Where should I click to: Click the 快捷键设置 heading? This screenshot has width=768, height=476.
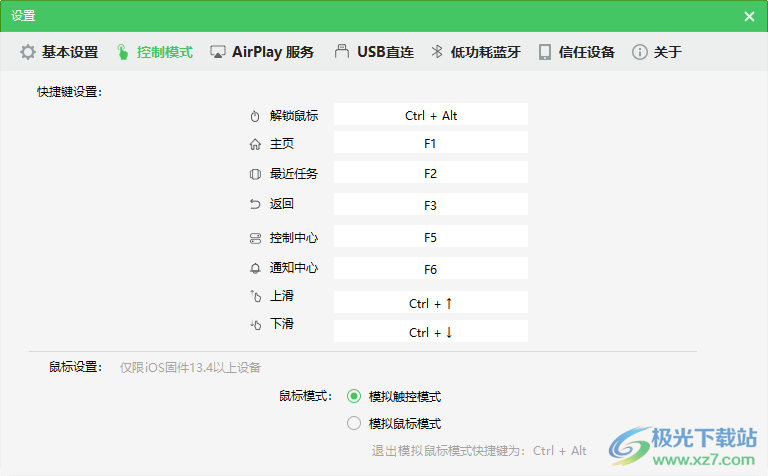pyautogui.click(x=70, y=92)
